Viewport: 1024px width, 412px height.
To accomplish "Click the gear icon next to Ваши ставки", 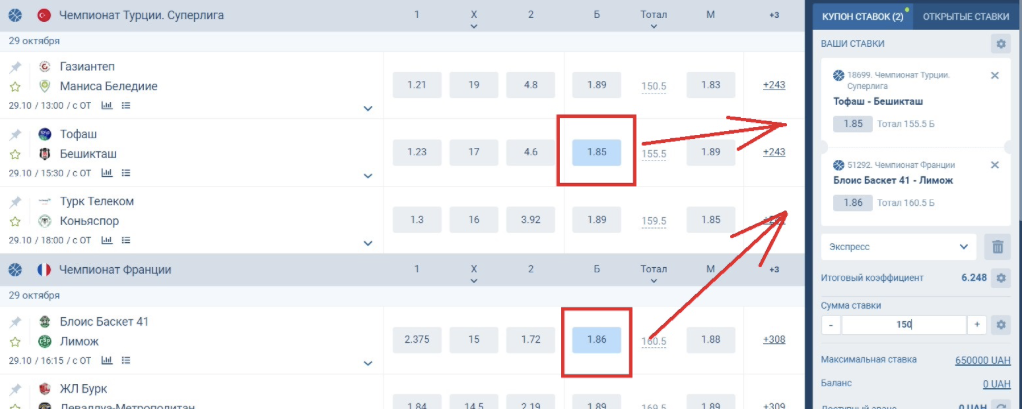I will [1000, 44].
